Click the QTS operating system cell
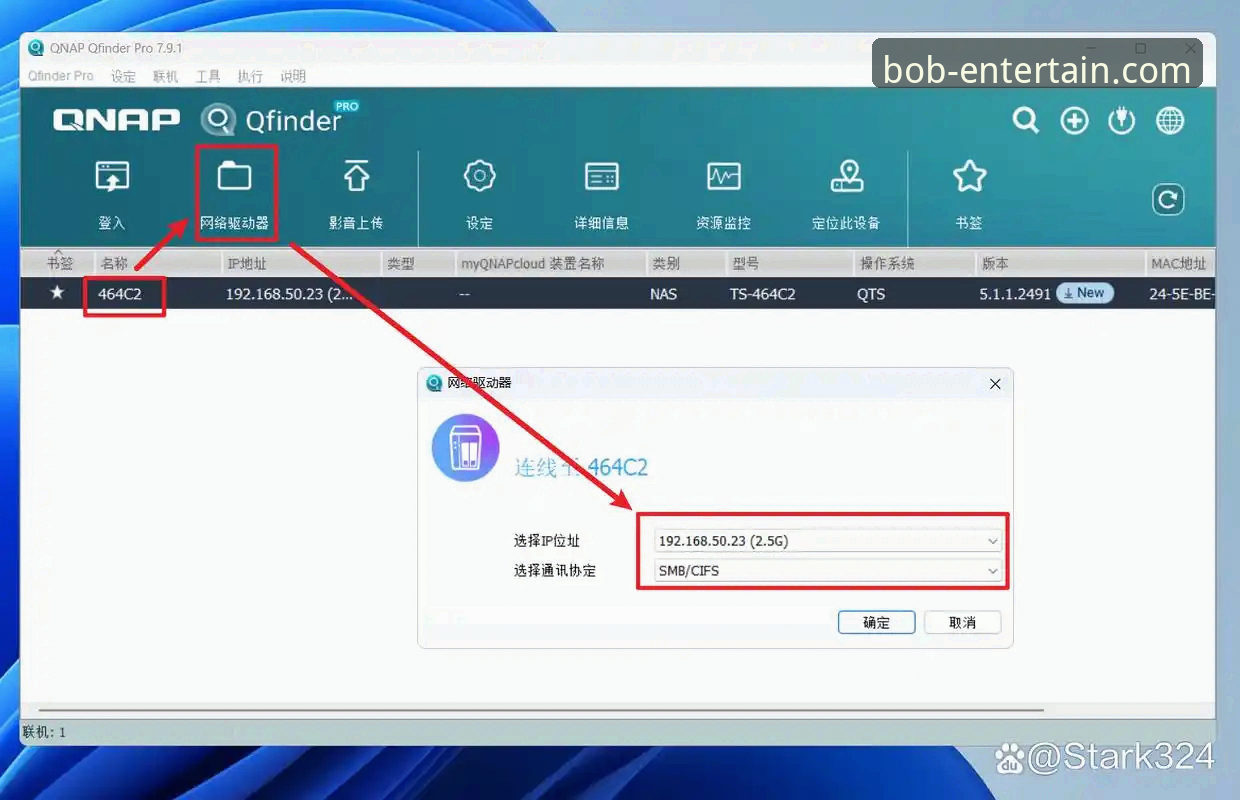 coord(871,294)
